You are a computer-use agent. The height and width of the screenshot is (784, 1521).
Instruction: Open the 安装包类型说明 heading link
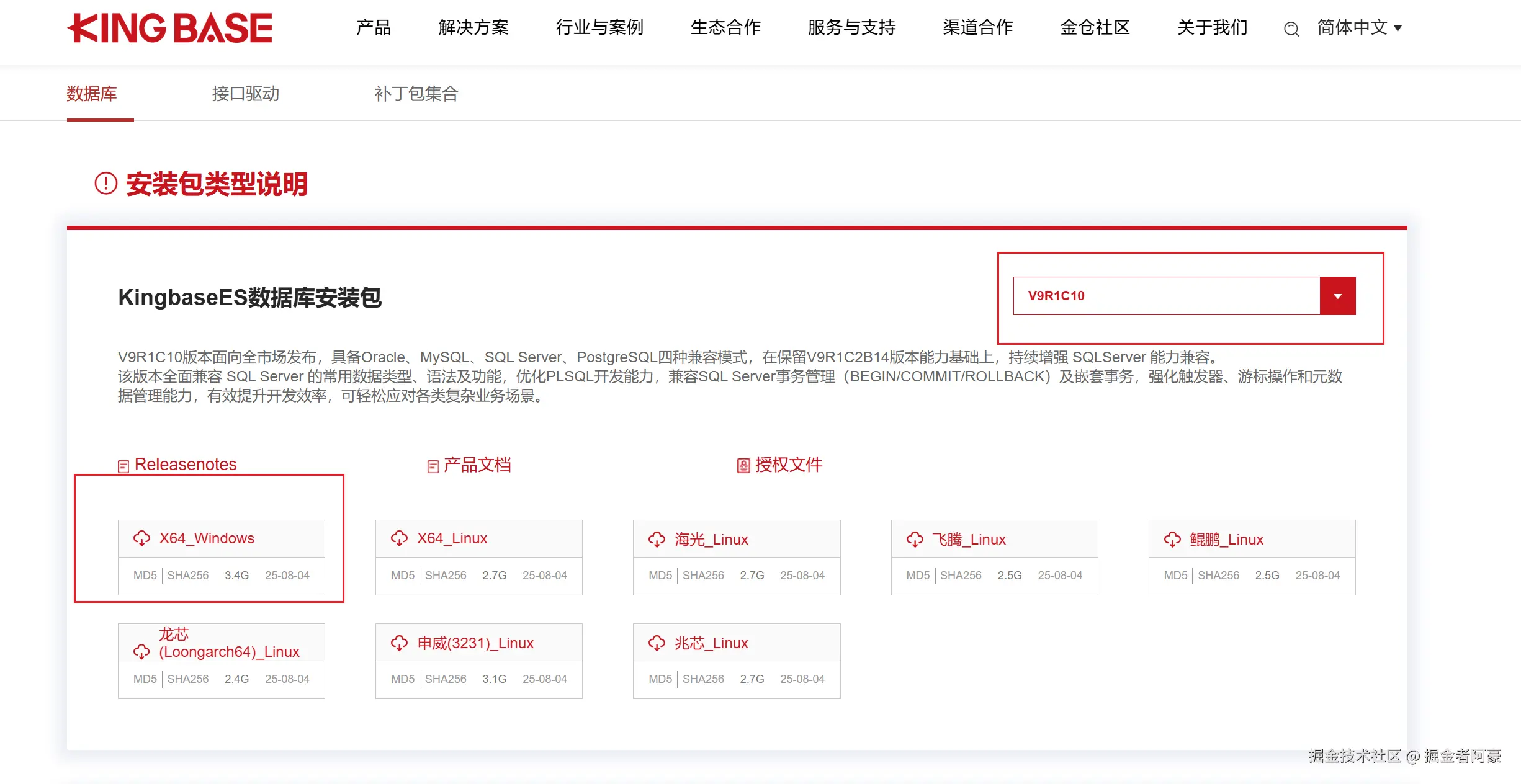[217, 184]
